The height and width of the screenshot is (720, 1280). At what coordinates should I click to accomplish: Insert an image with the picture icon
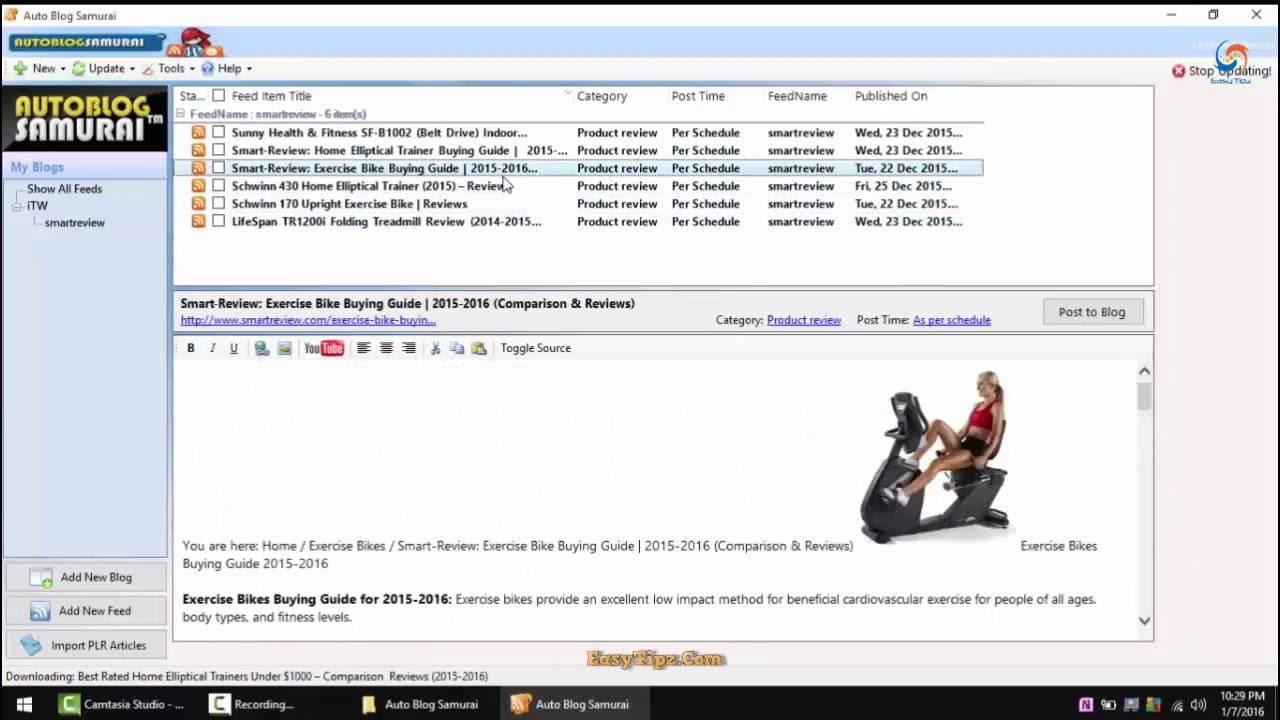285,348
